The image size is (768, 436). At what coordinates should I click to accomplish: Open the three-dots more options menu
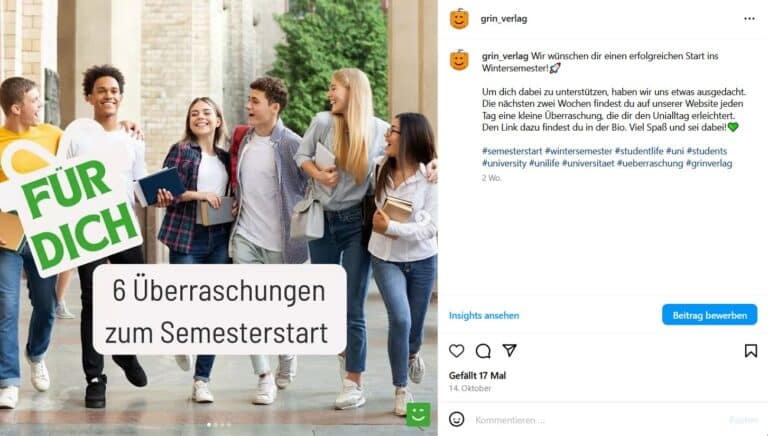coord(749,19)
